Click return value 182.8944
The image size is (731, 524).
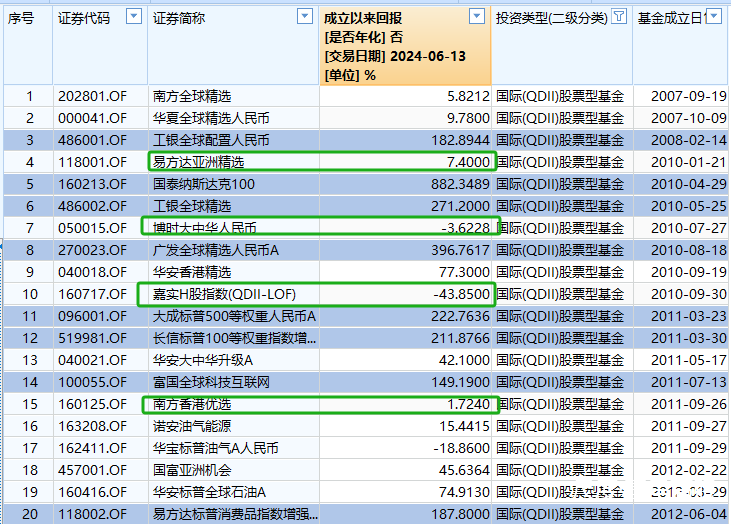coord(460,140)
